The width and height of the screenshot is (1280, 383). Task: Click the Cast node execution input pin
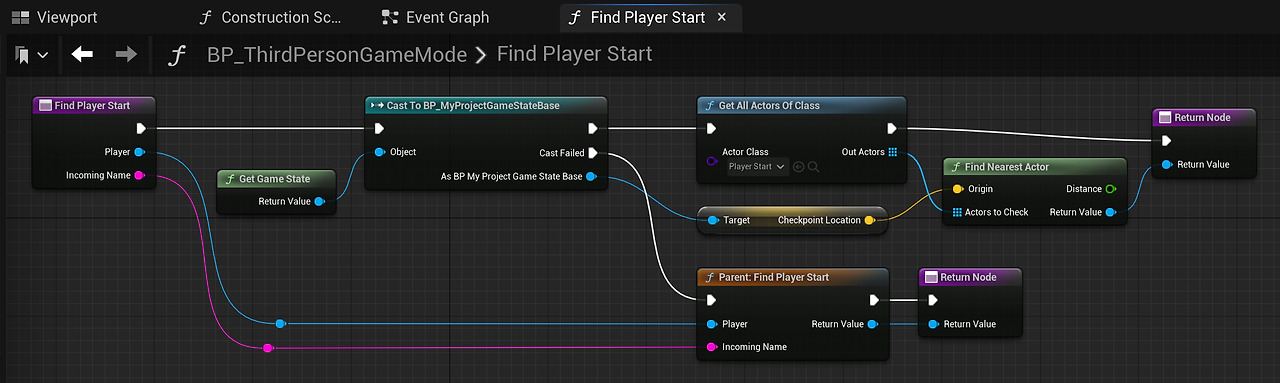click(379, 128)
